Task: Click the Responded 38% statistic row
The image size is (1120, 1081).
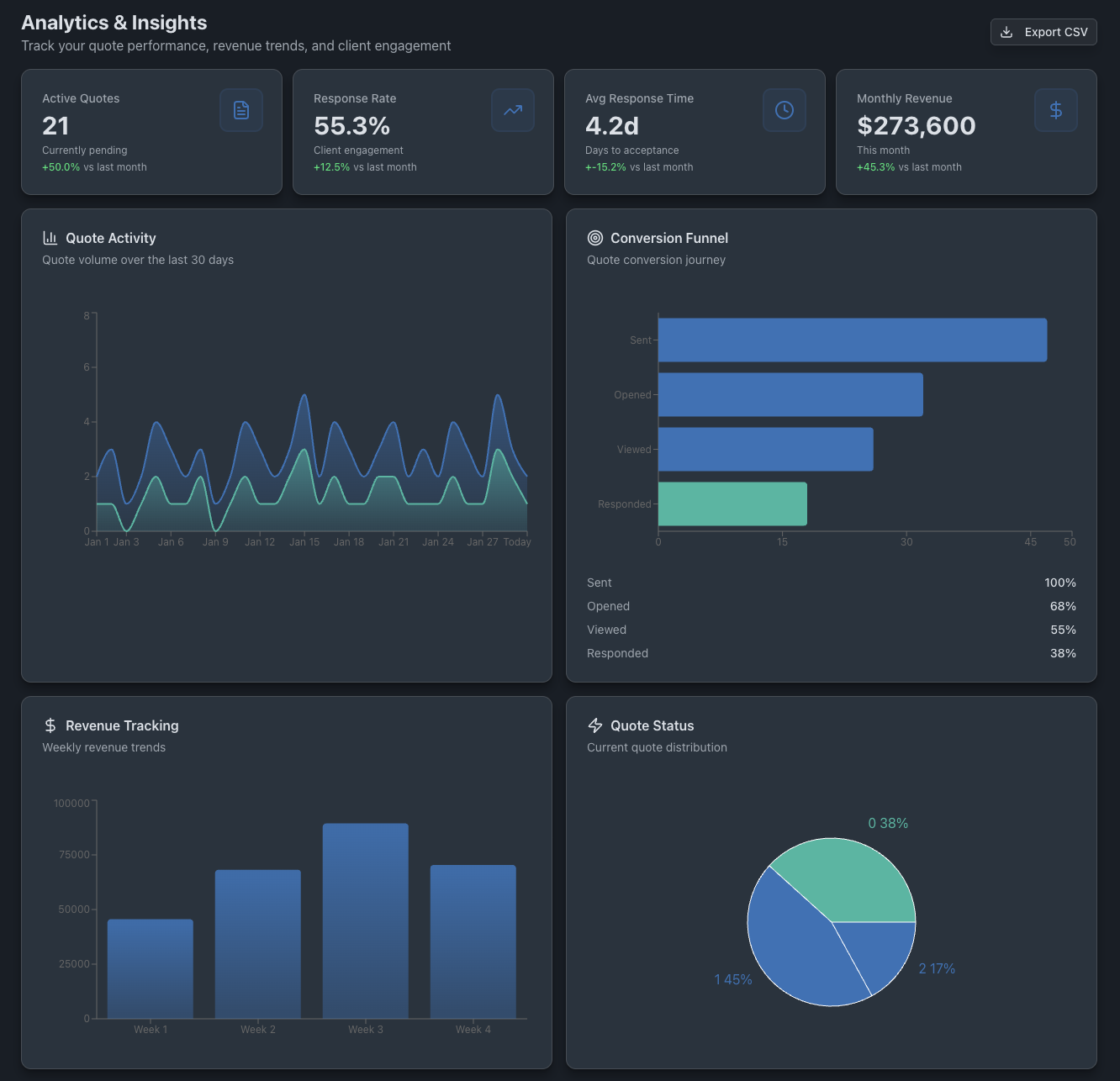Action: pos(831,653)
